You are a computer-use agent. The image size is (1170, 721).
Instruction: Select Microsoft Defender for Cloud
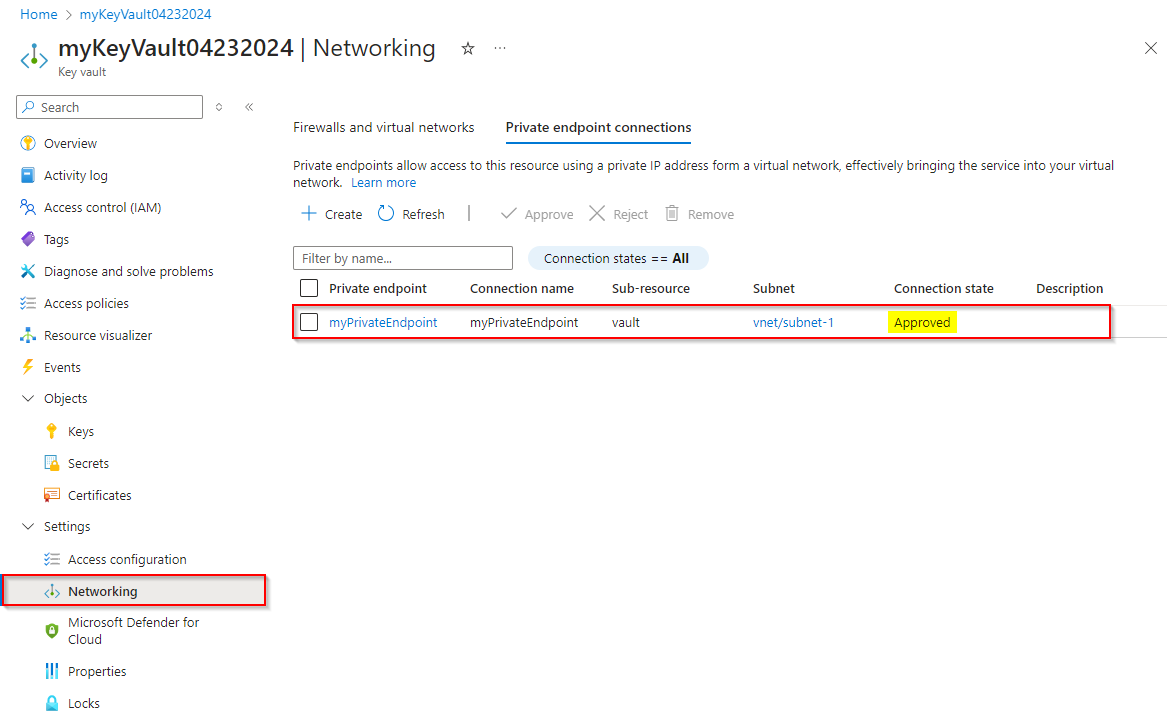(x=133, y=630)
